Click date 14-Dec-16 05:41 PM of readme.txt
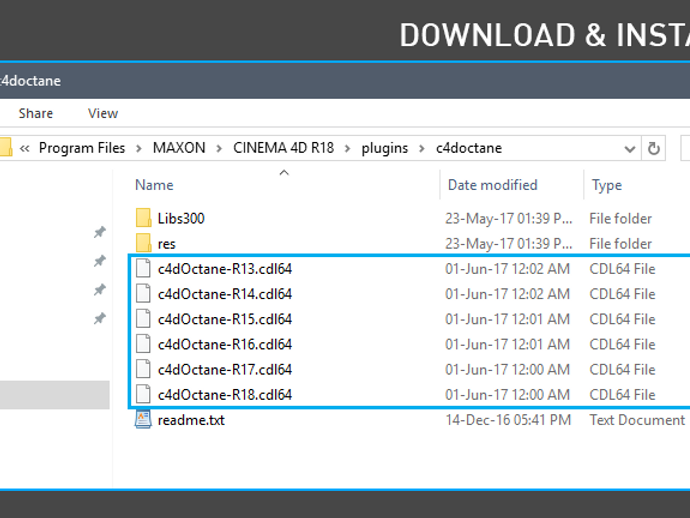 point(508,420)
